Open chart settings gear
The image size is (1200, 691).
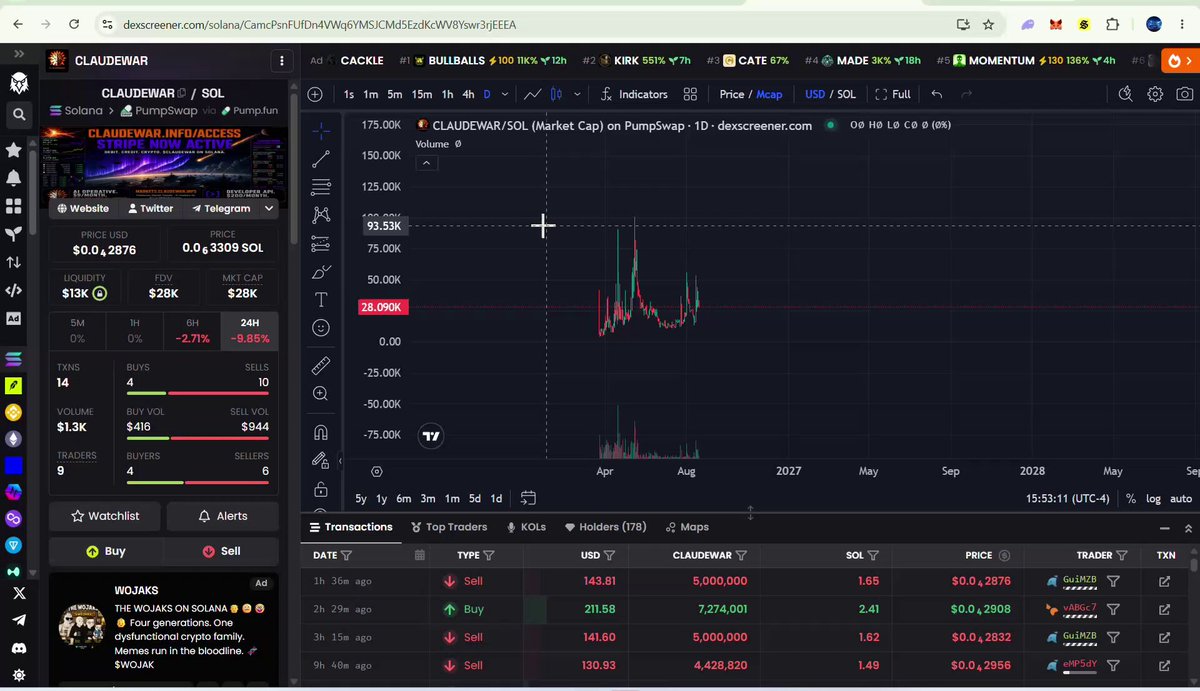tap(1156, 94)
